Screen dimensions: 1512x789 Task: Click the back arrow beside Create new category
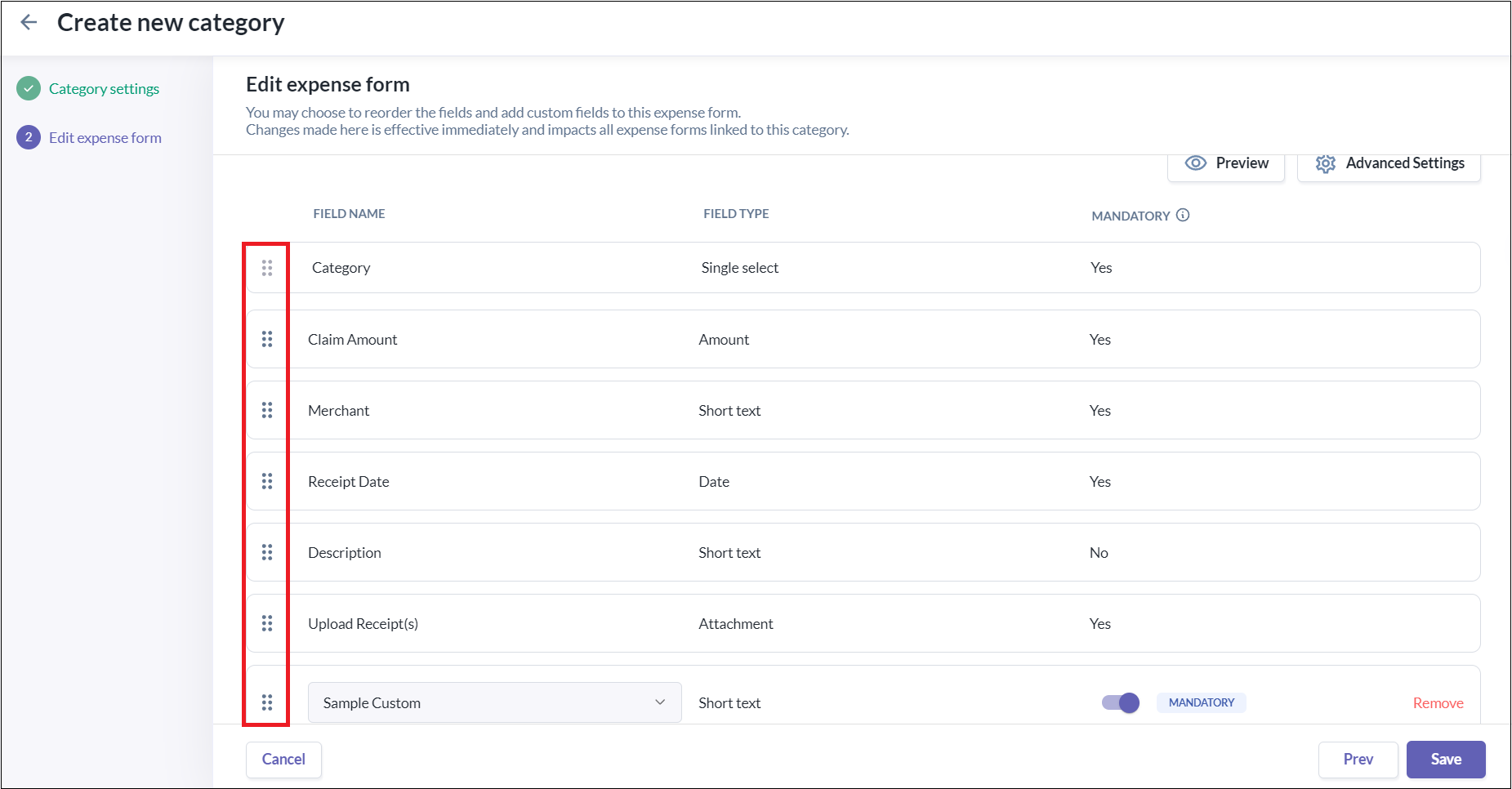(x=29, y=23)
